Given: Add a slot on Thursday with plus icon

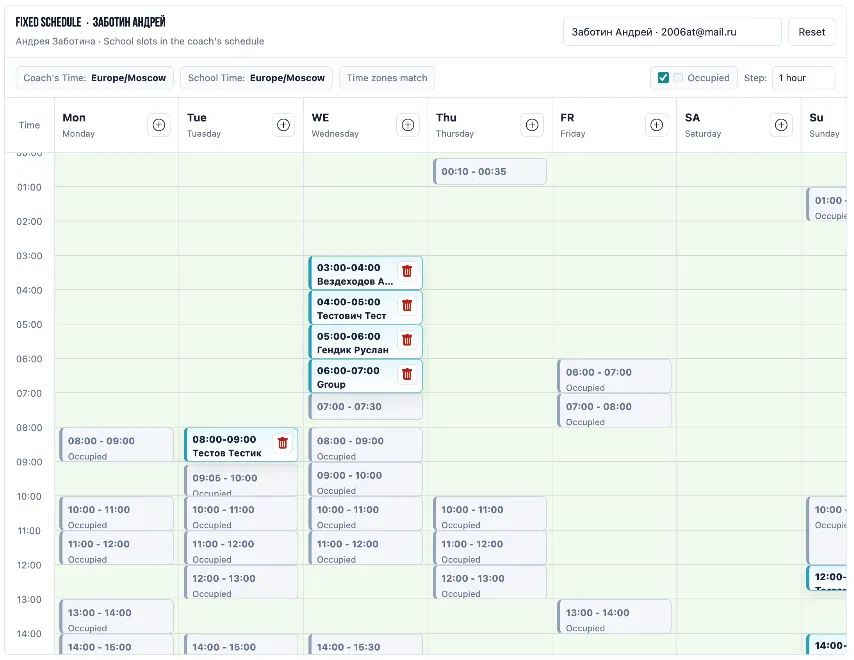Looking at the screenshot, I should 532,125.
